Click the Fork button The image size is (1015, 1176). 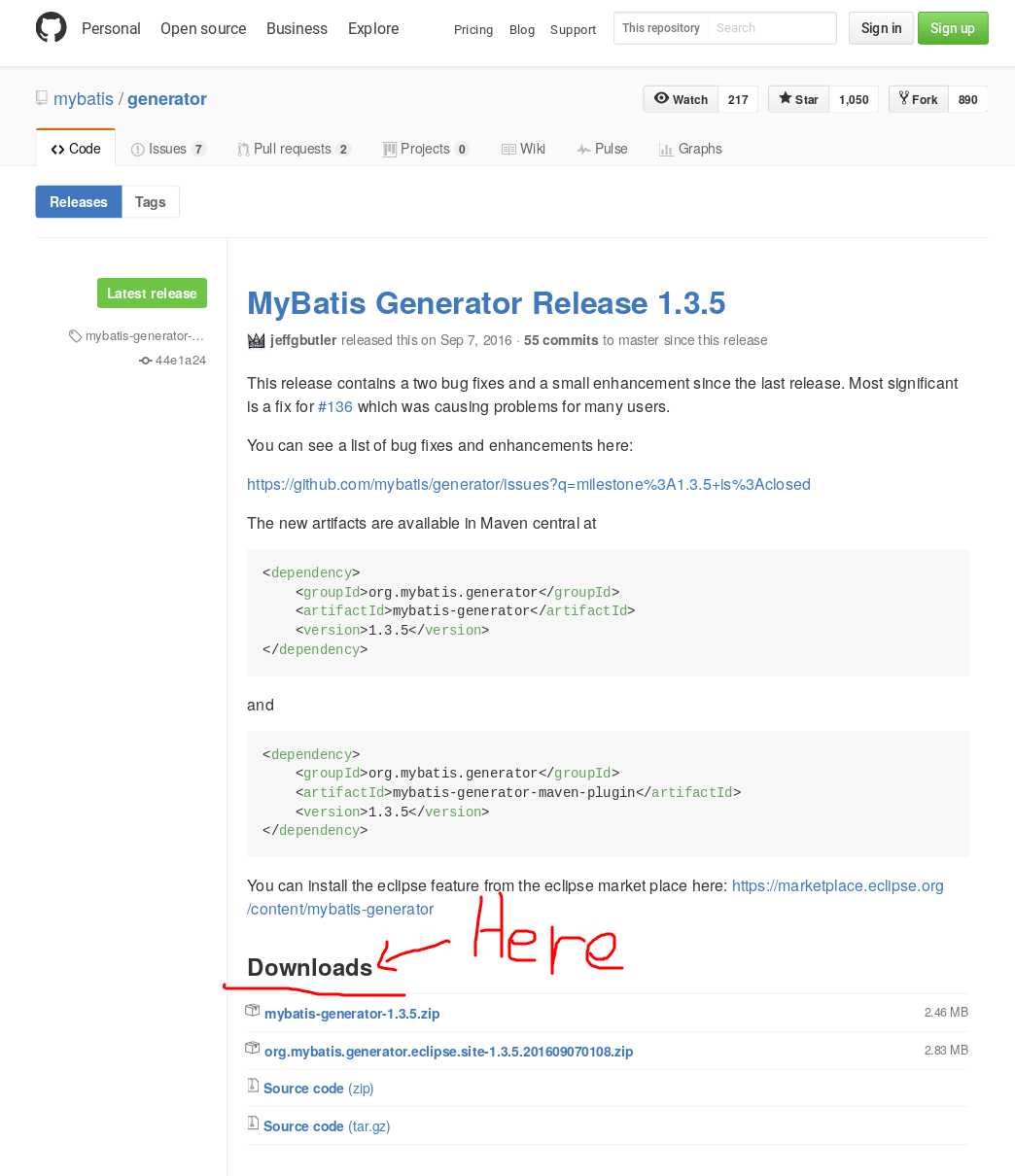pos(918,99)
